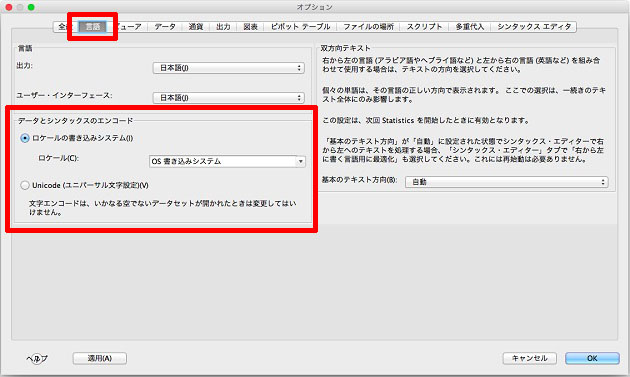Click the ヘルプ button
Screen dimensions: 630x377
[37, 358]
